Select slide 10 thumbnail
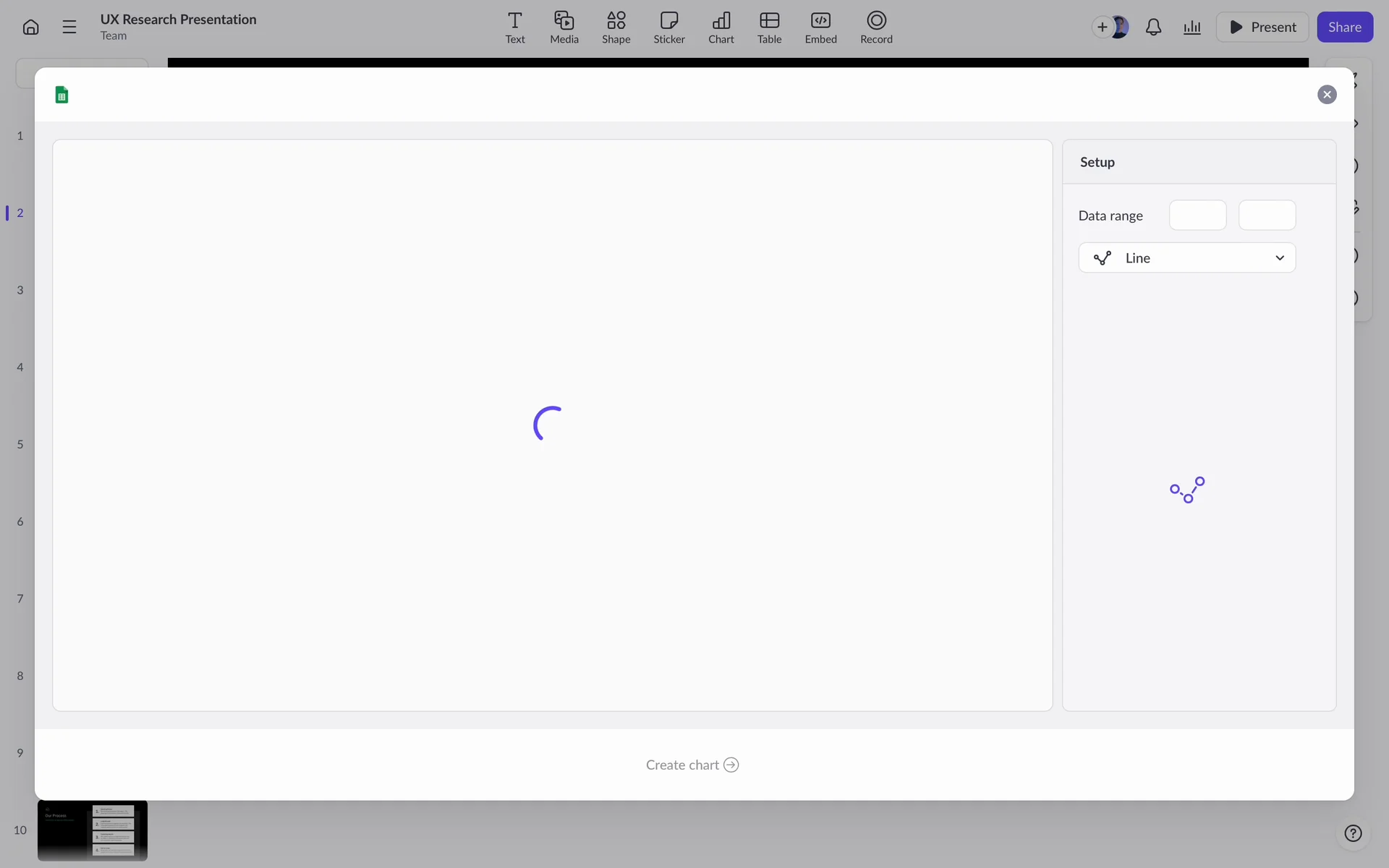This screenshot has height=868, width=1389. tap(93, 830)
